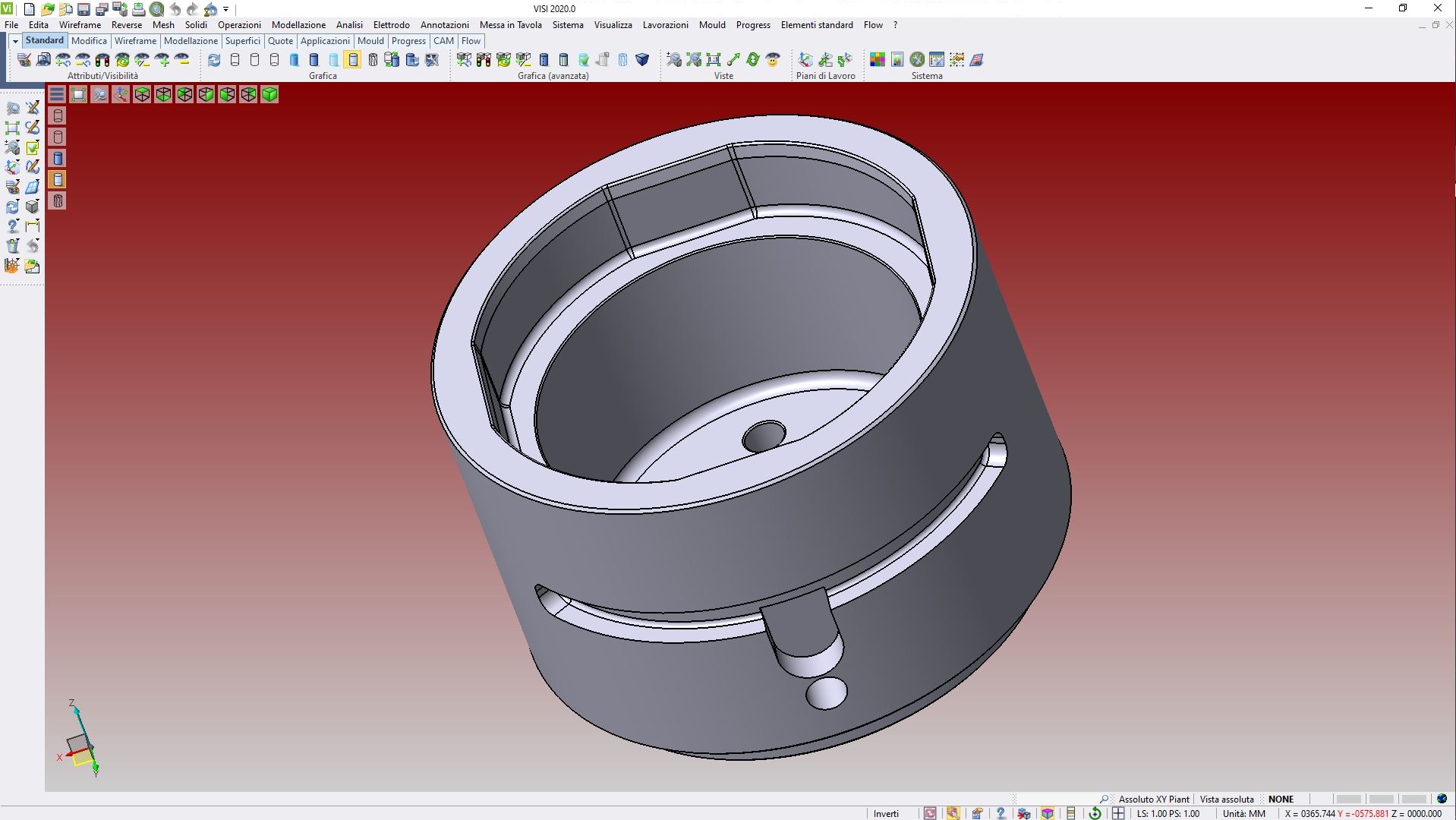1456x820 pixels.
Task: Click the NONE label in status bar
Action: [x=1281, y=799]
